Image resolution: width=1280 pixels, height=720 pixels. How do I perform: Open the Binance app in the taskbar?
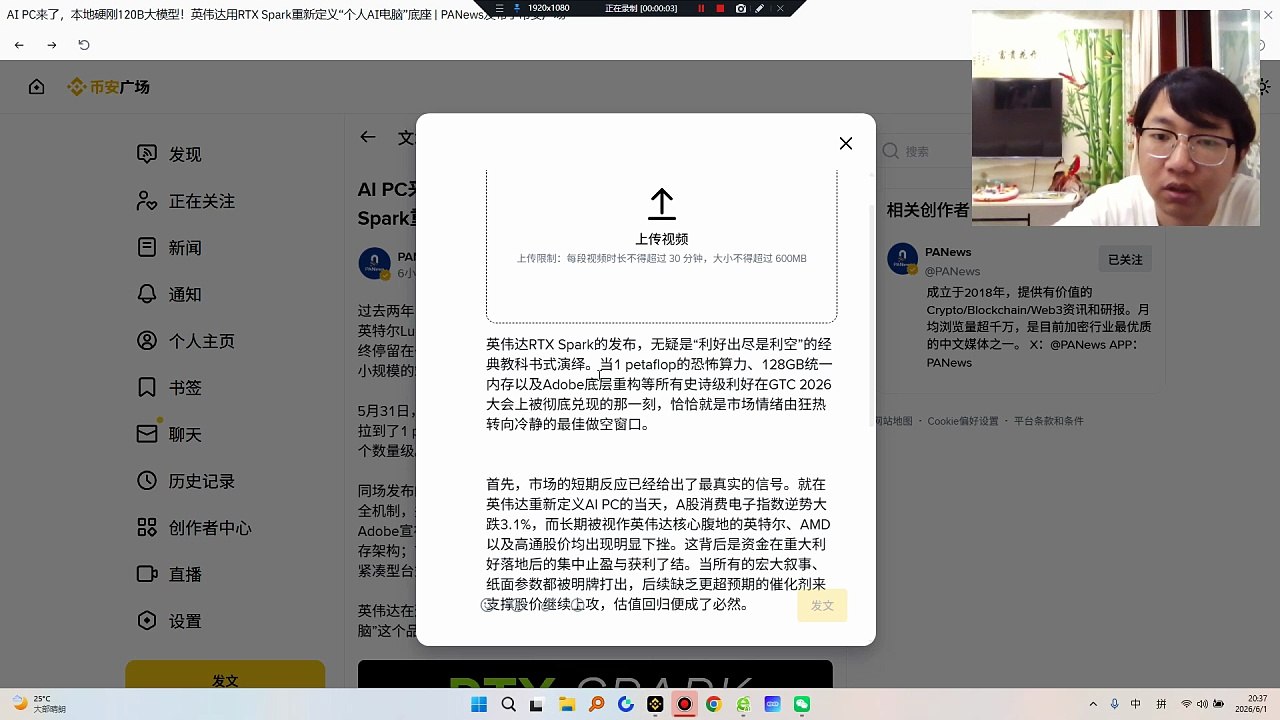(x=655, y=704)
